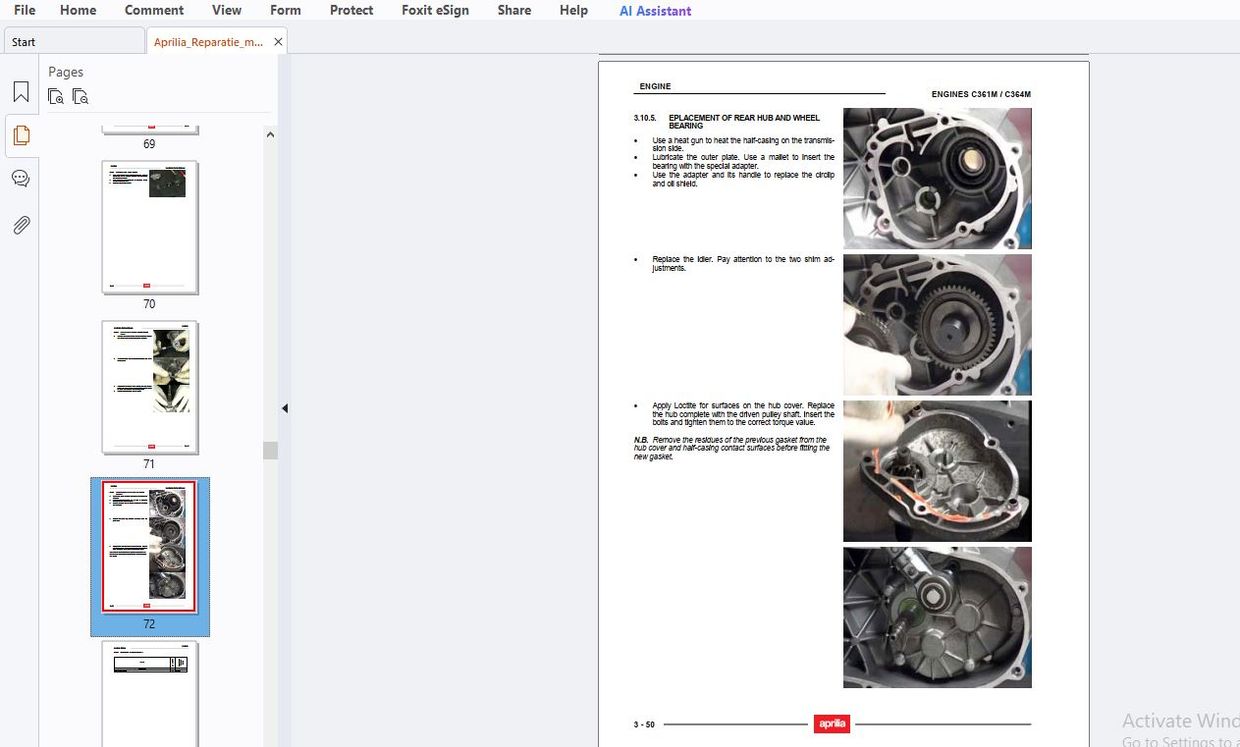The width and height of the screenshot is (1240, 747).
Task: Toggle the Pages thumbnail panel icon
Action: 21,135
